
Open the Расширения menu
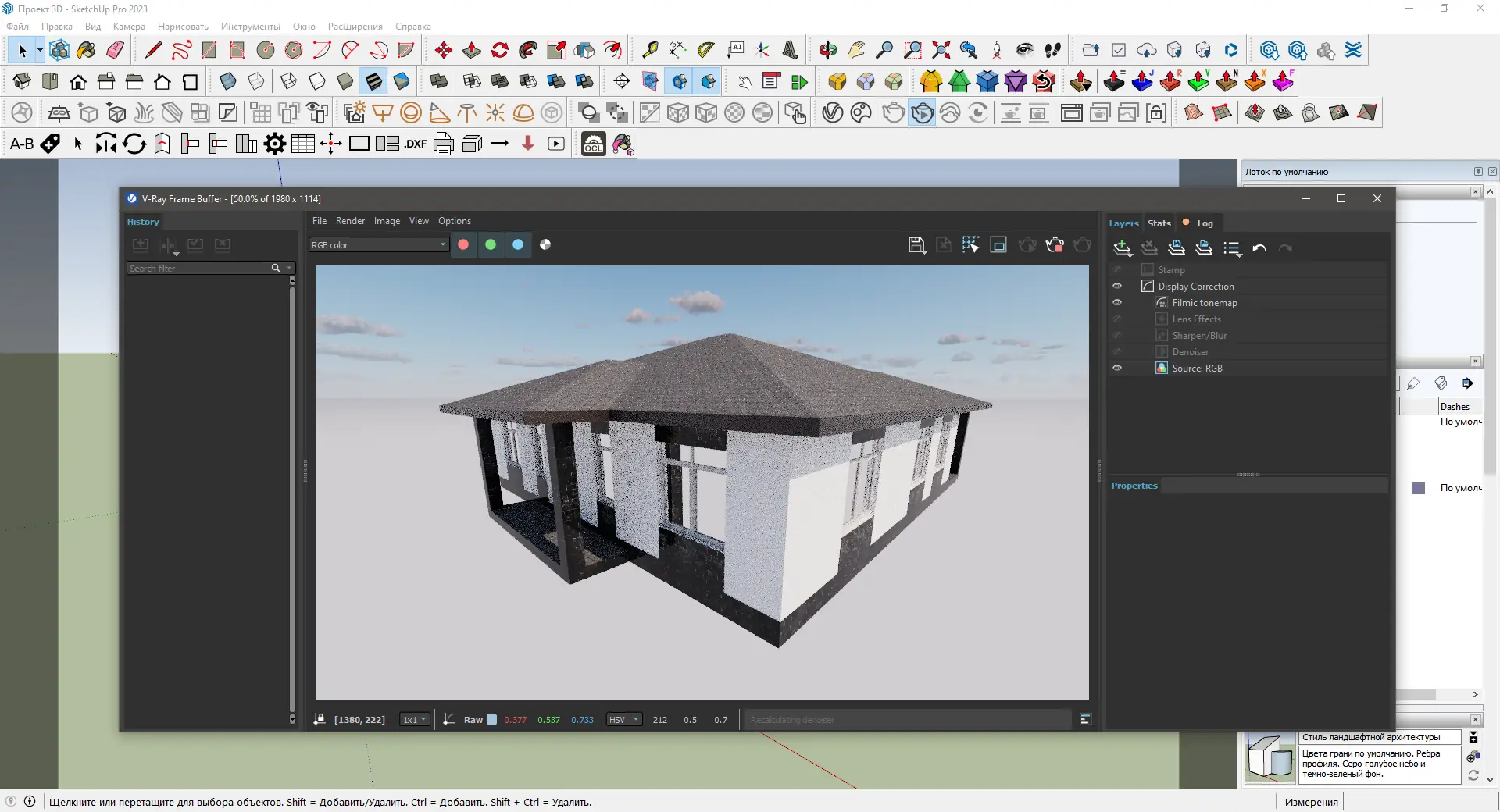pyautogui.click(x=355, y=27)
